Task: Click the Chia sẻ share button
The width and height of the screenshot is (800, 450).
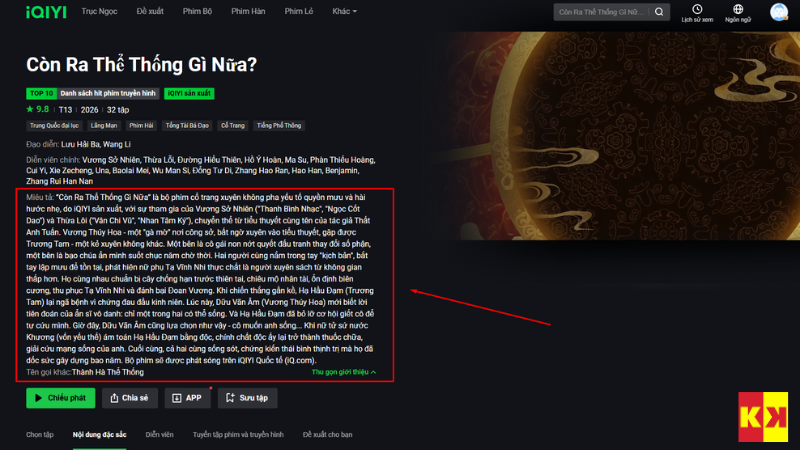Action: pyautogui.click(x=130, y=398)
